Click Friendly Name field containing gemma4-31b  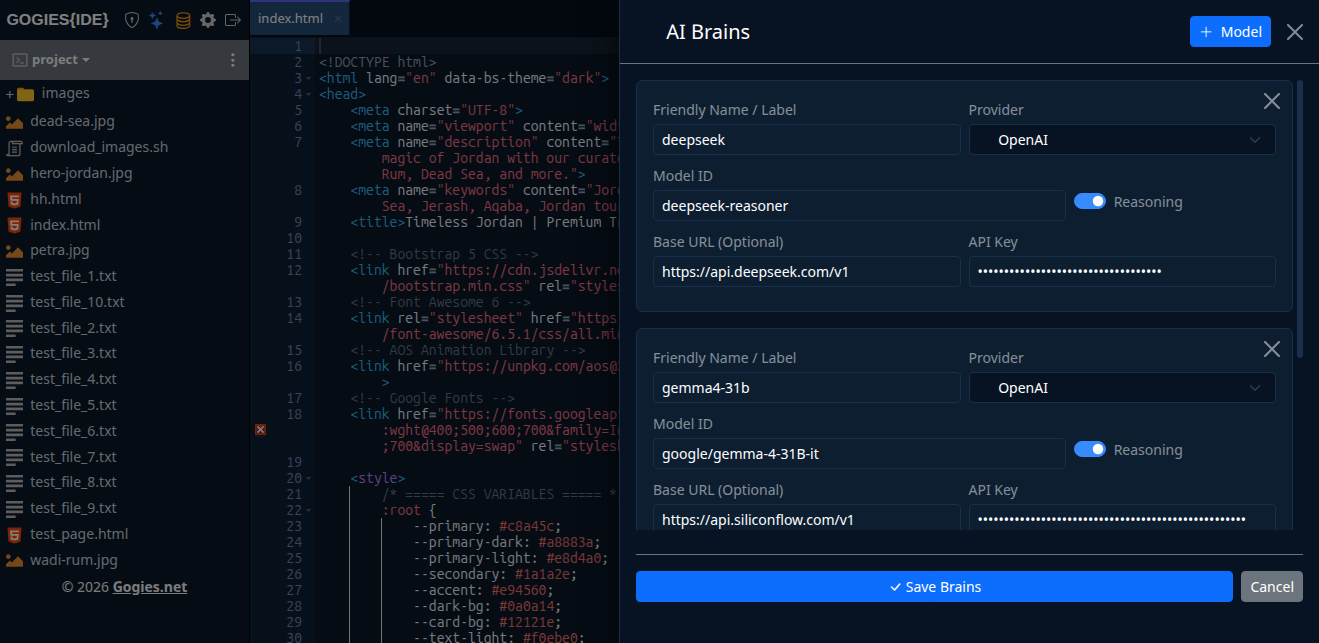click(x=807, y=388)
